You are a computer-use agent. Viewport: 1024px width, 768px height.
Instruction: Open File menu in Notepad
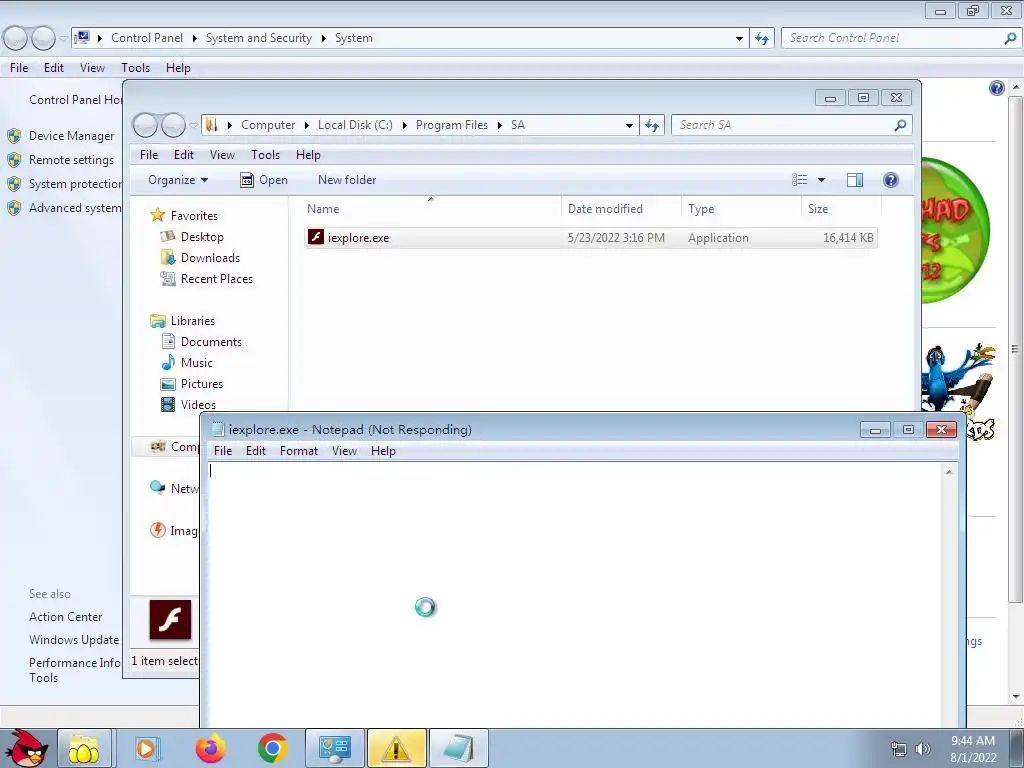[x=223, y=451]
